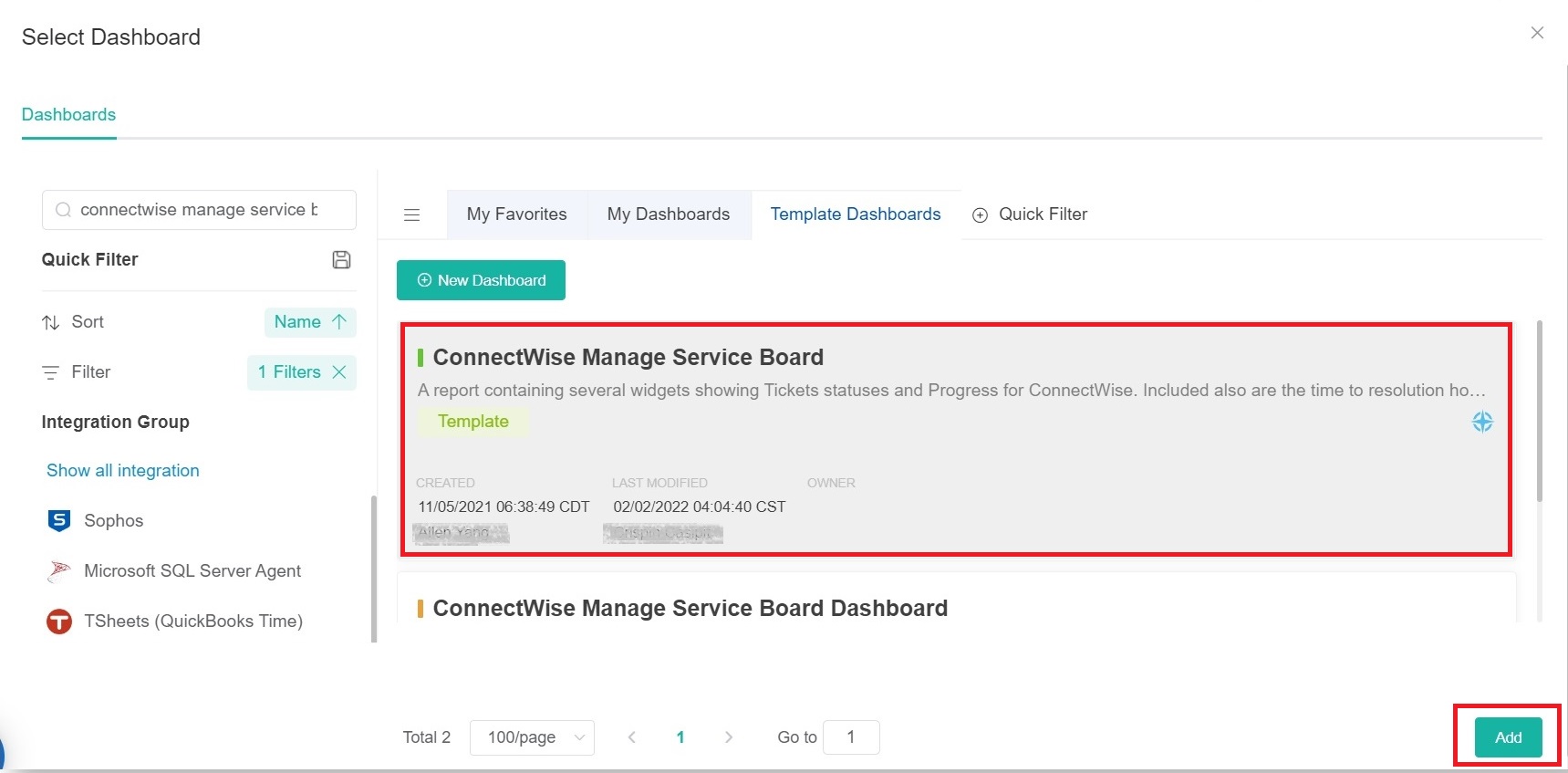Click Show all integration link
The width and height of the screenshot is (1568, 773).
pos(123,471)
